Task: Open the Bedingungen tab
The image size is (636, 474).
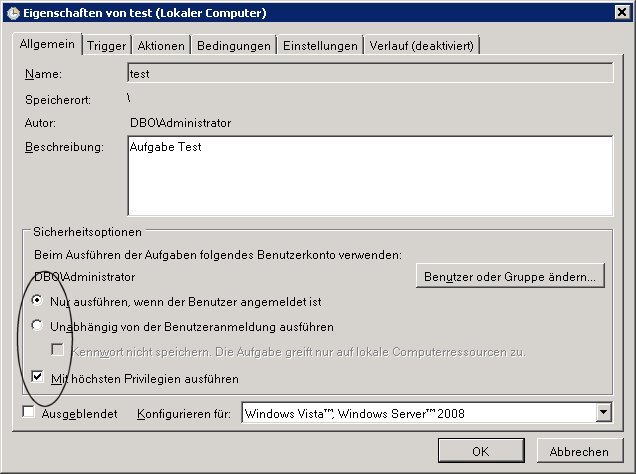Action: pyautogui.click(x=234, y=45)
